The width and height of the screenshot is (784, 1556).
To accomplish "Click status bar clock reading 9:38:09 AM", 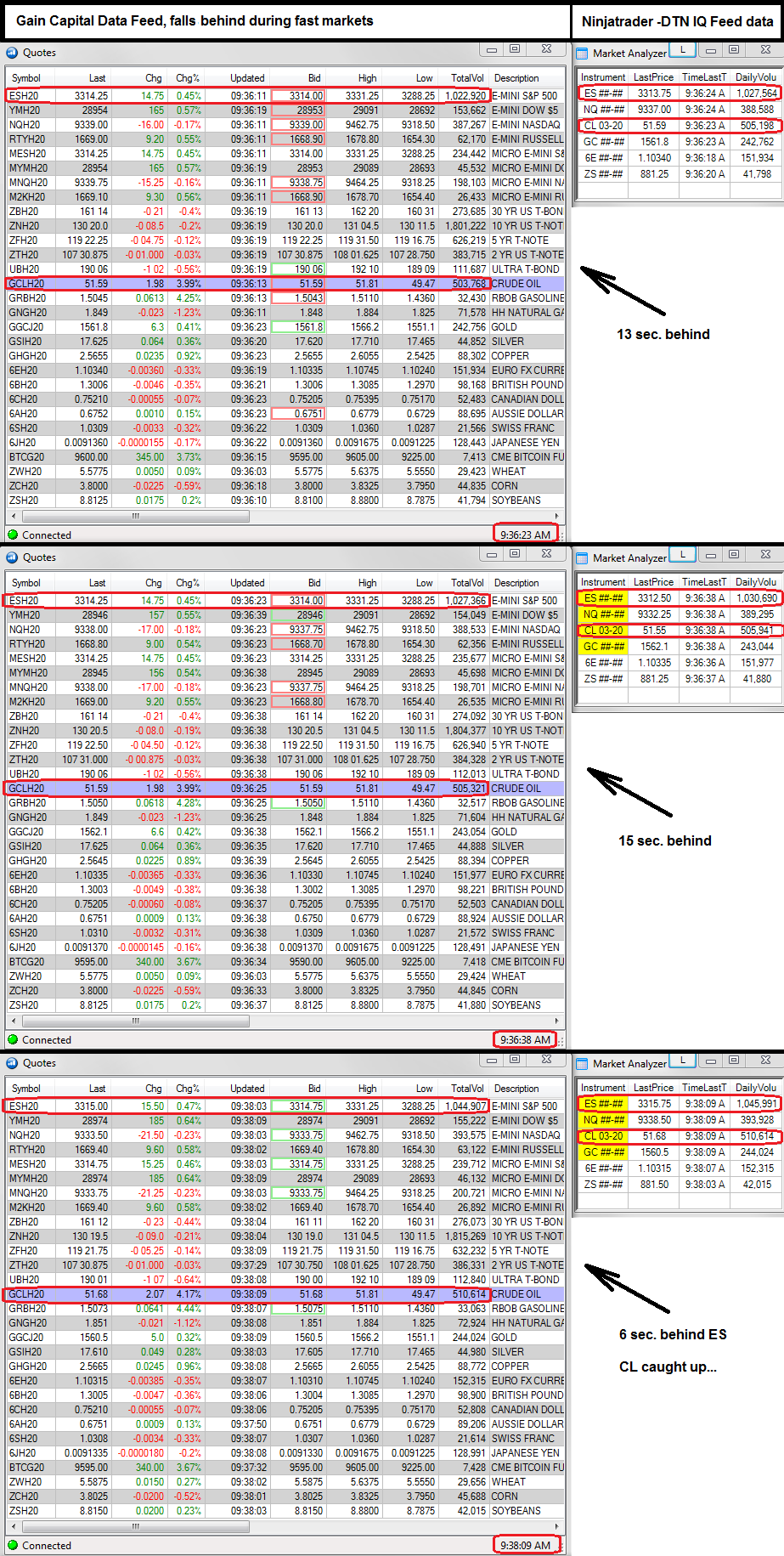I will (525, 1545).
